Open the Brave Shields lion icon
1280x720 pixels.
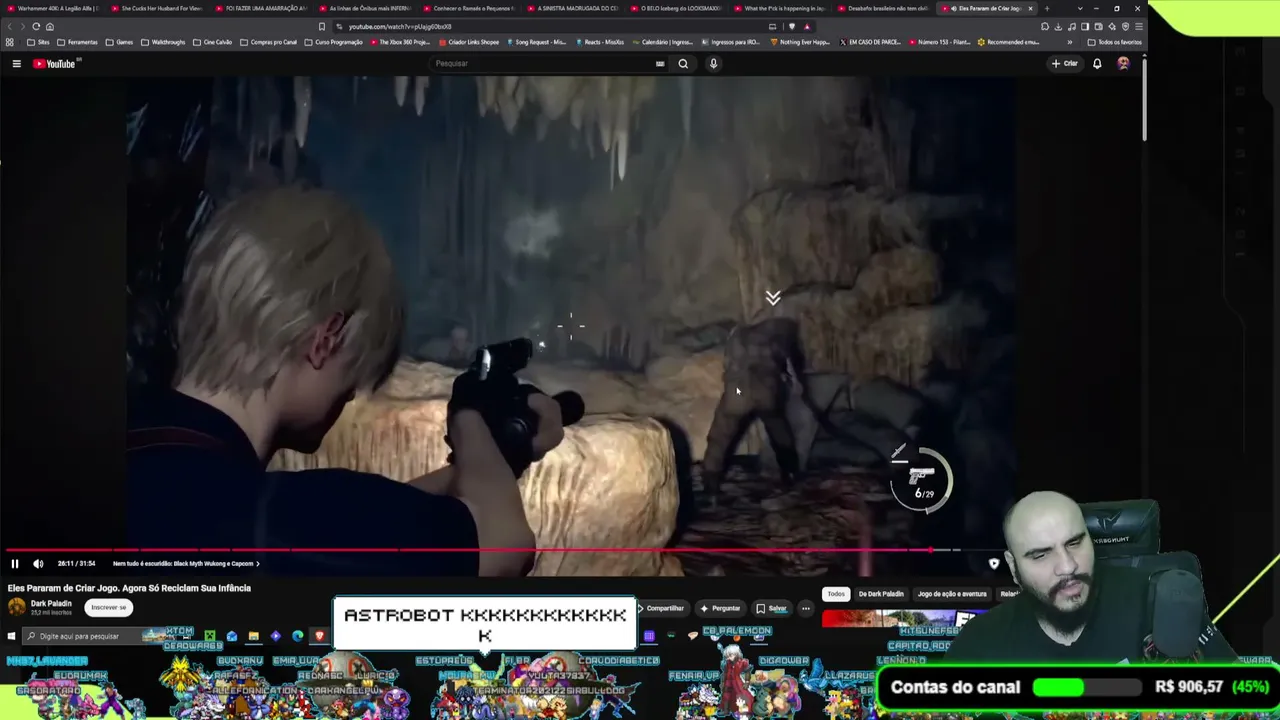click(x=792, y=27)
